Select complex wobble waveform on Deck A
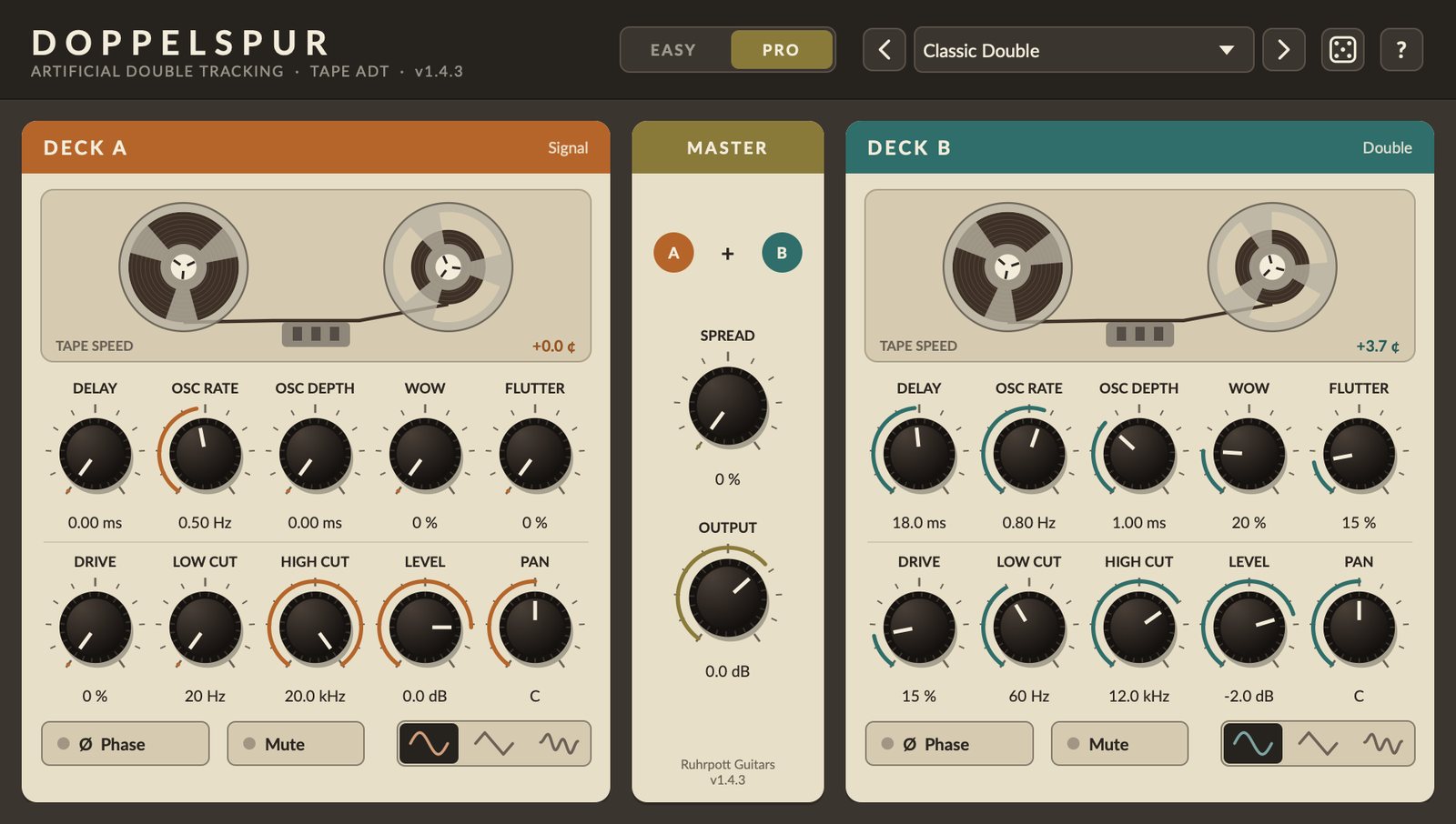The width and height of the screenshot is (1456, 824). [559, 744]
